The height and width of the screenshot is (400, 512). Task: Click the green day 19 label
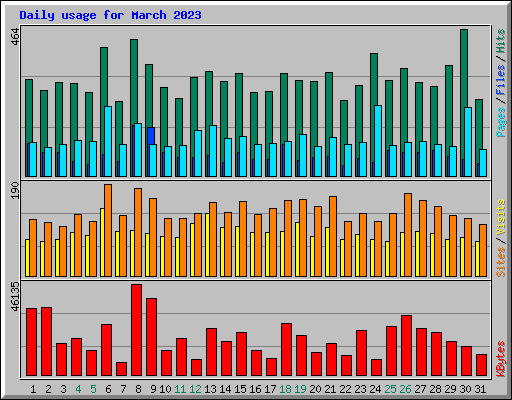300,389
